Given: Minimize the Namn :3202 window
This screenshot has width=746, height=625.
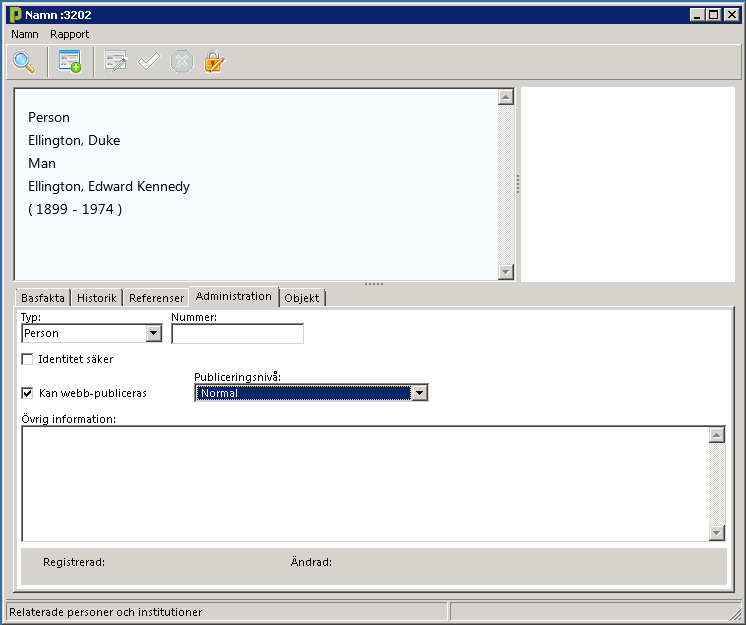Looking at the screenshot, I should pyautogui.click(x=697, y=15).
